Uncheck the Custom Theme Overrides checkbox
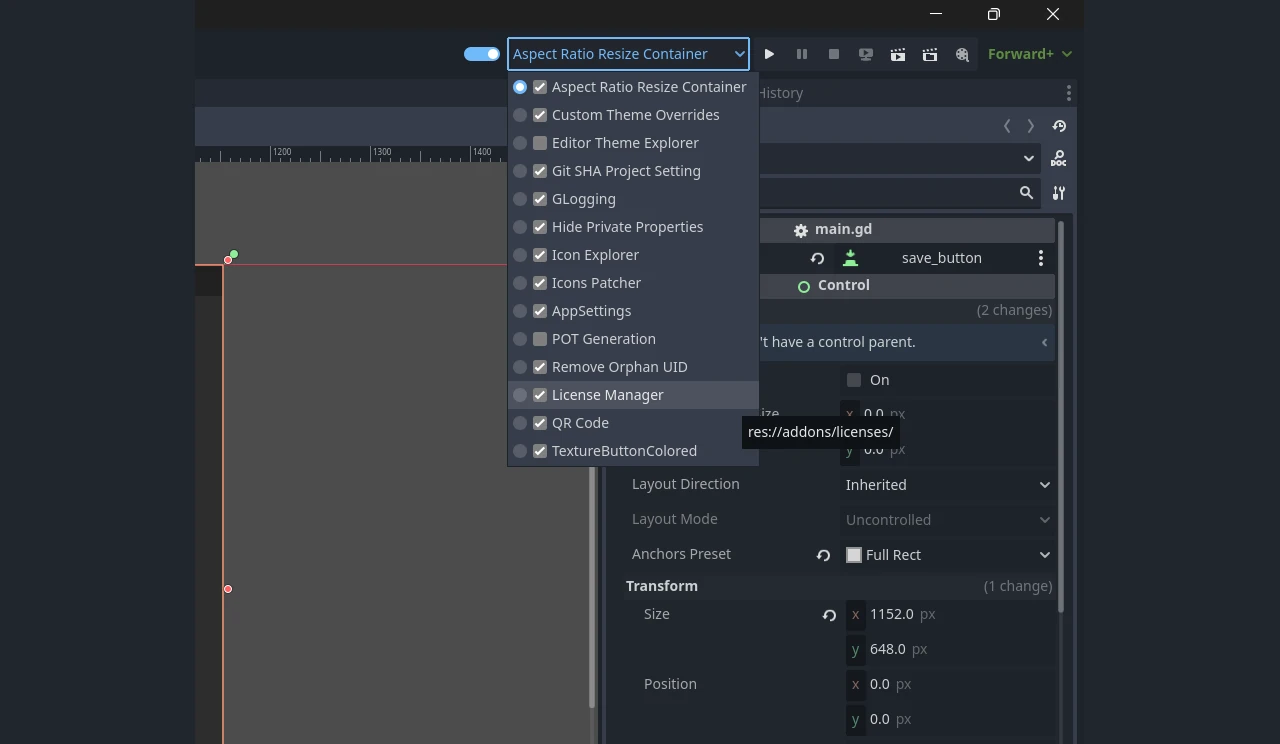The width and height of the screenshot is (1280, 744). pyautogui.click(x=540, y=115)
